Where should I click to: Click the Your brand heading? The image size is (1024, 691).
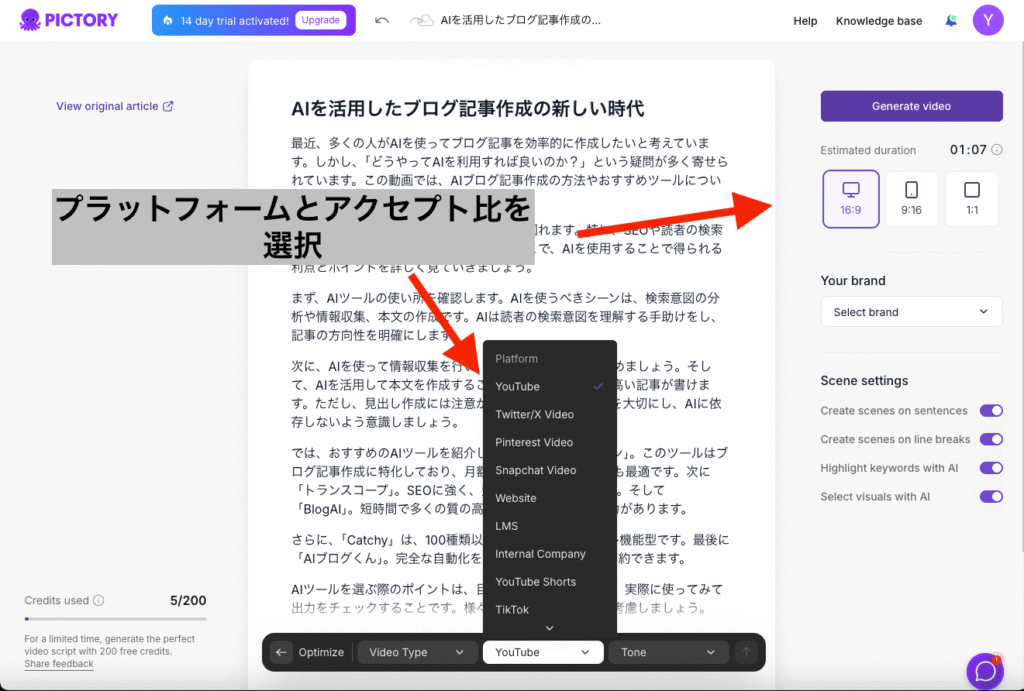(x=853, y=281)
